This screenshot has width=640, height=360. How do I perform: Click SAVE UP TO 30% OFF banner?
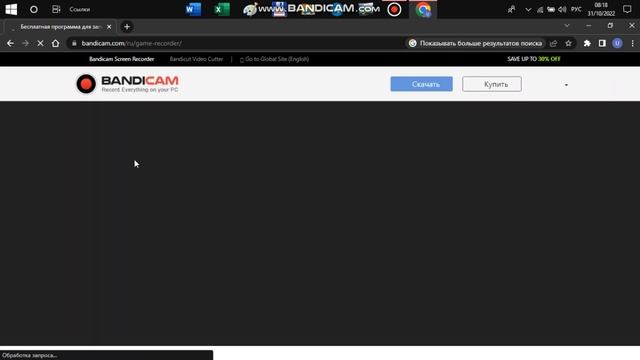pos(534,59)
